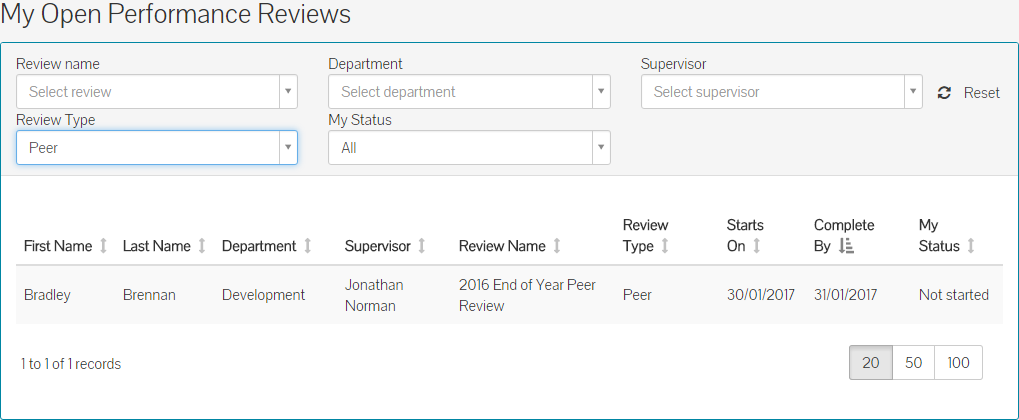Sort by Review Name column arrow icon
The image size is (1019, 420).
coord(557,246)
